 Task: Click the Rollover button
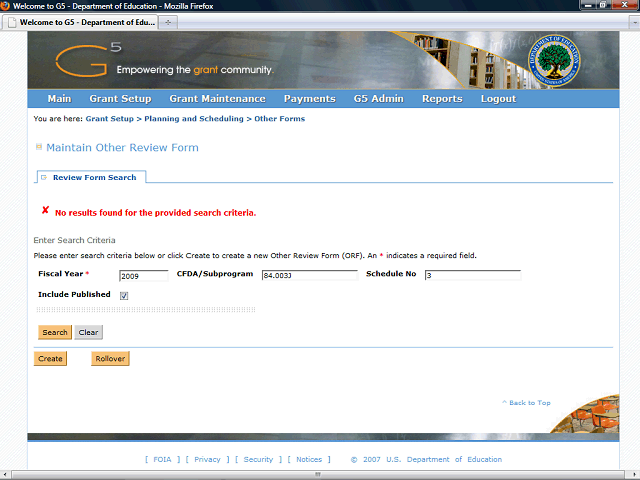tap(110, 358)
